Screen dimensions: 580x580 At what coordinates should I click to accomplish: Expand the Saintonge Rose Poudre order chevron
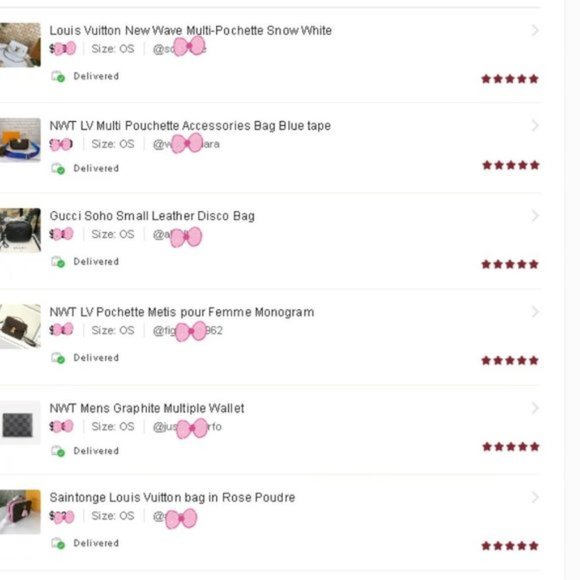click(x=535, y=497)
